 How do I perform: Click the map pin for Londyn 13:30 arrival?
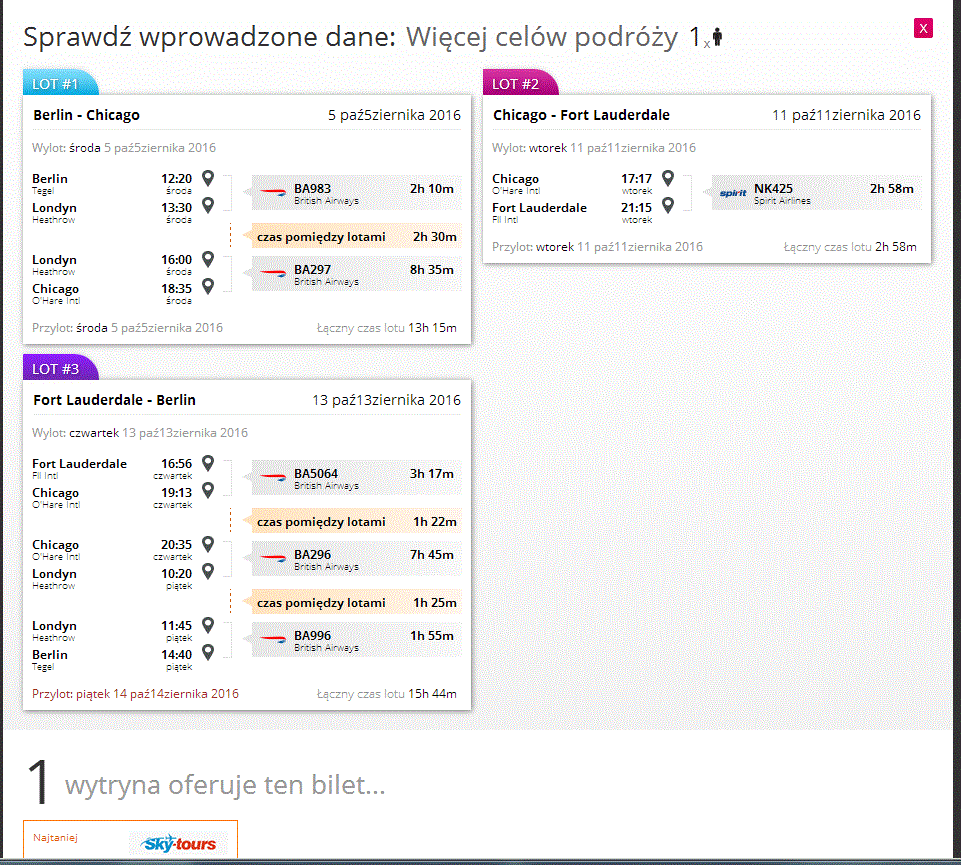coord(208,205)
